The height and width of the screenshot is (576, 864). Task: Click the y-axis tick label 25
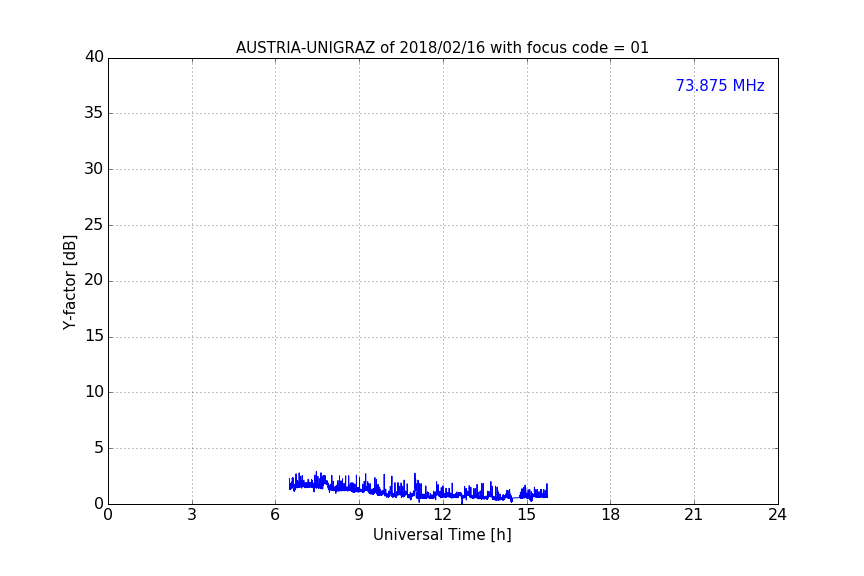coord(94,224)
